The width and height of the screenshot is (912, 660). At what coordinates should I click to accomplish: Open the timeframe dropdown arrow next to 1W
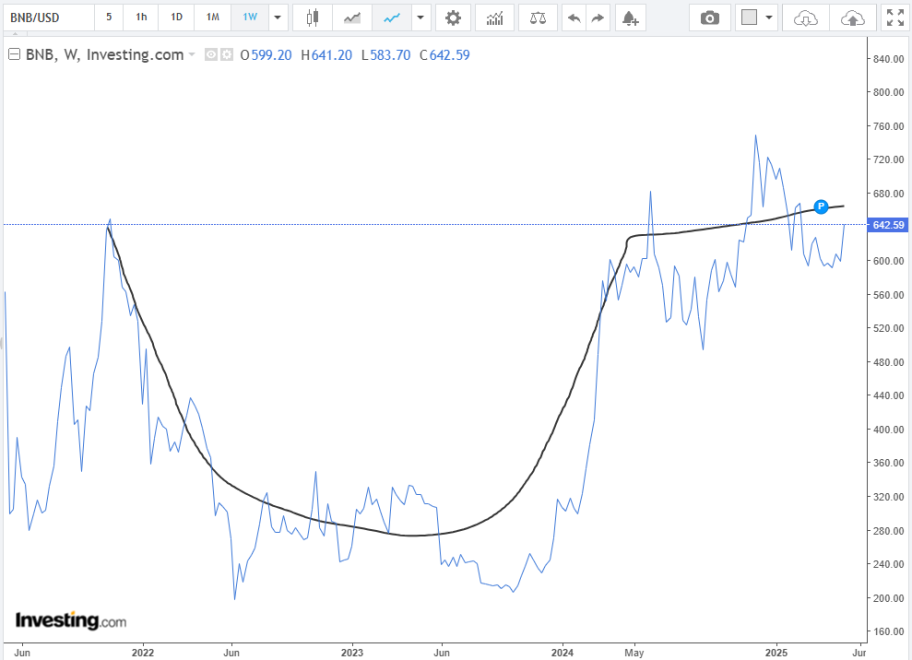pyautogui.click(x=276, y=16)
